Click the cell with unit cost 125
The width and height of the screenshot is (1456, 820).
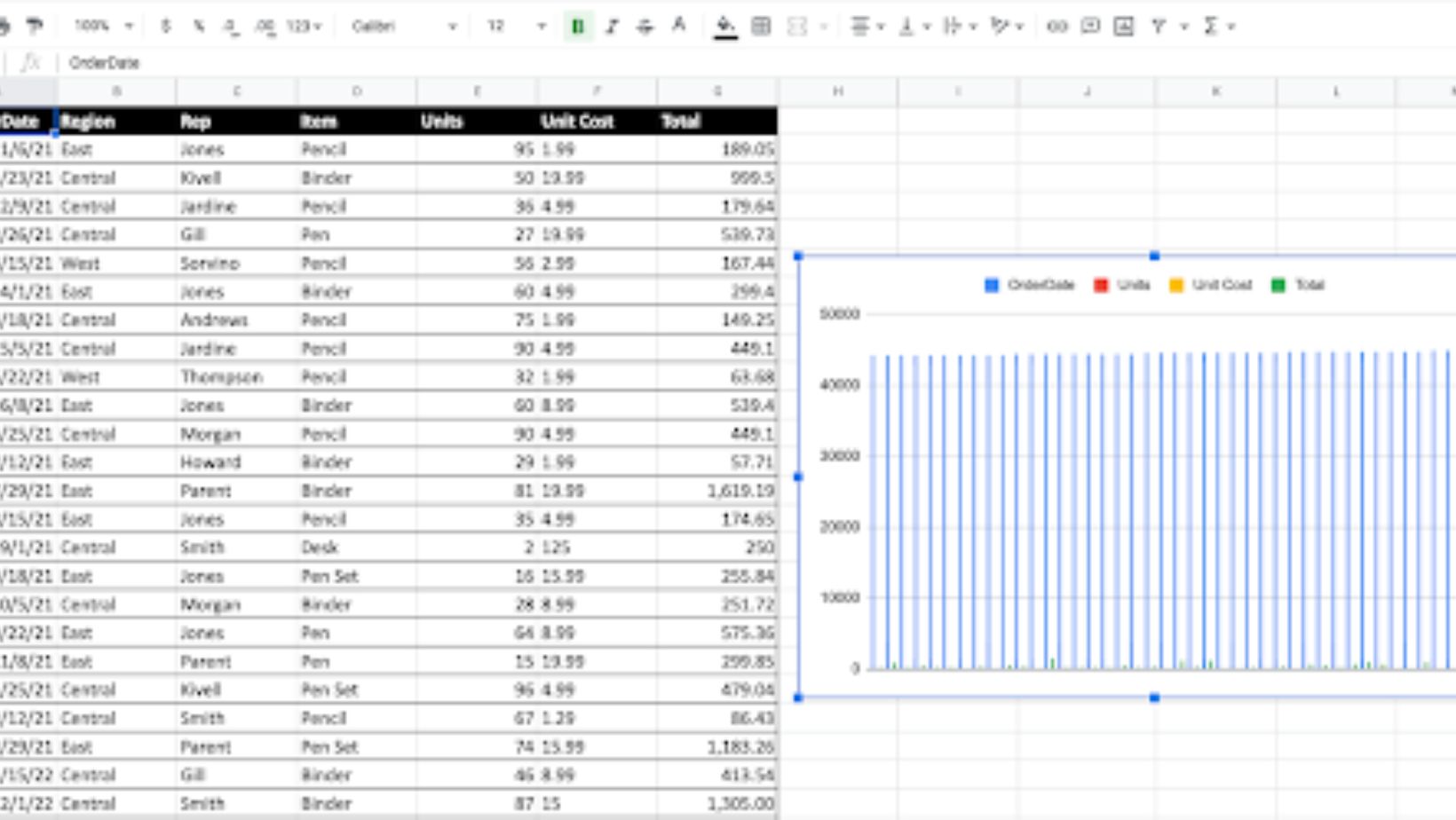click(x=597, y=548)
